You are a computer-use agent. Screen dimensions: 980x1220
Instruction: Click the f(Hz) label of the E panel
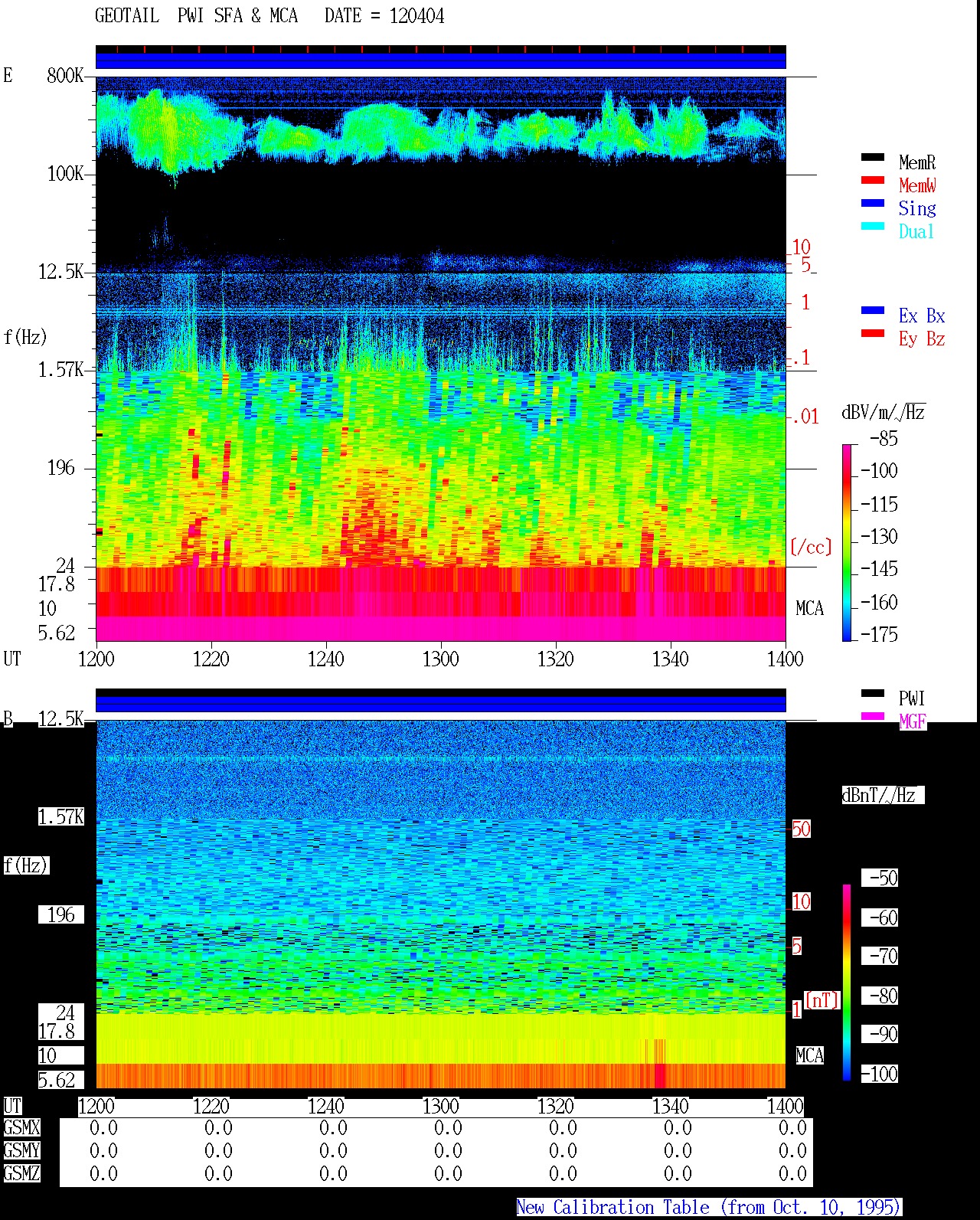tap(25, 337)
